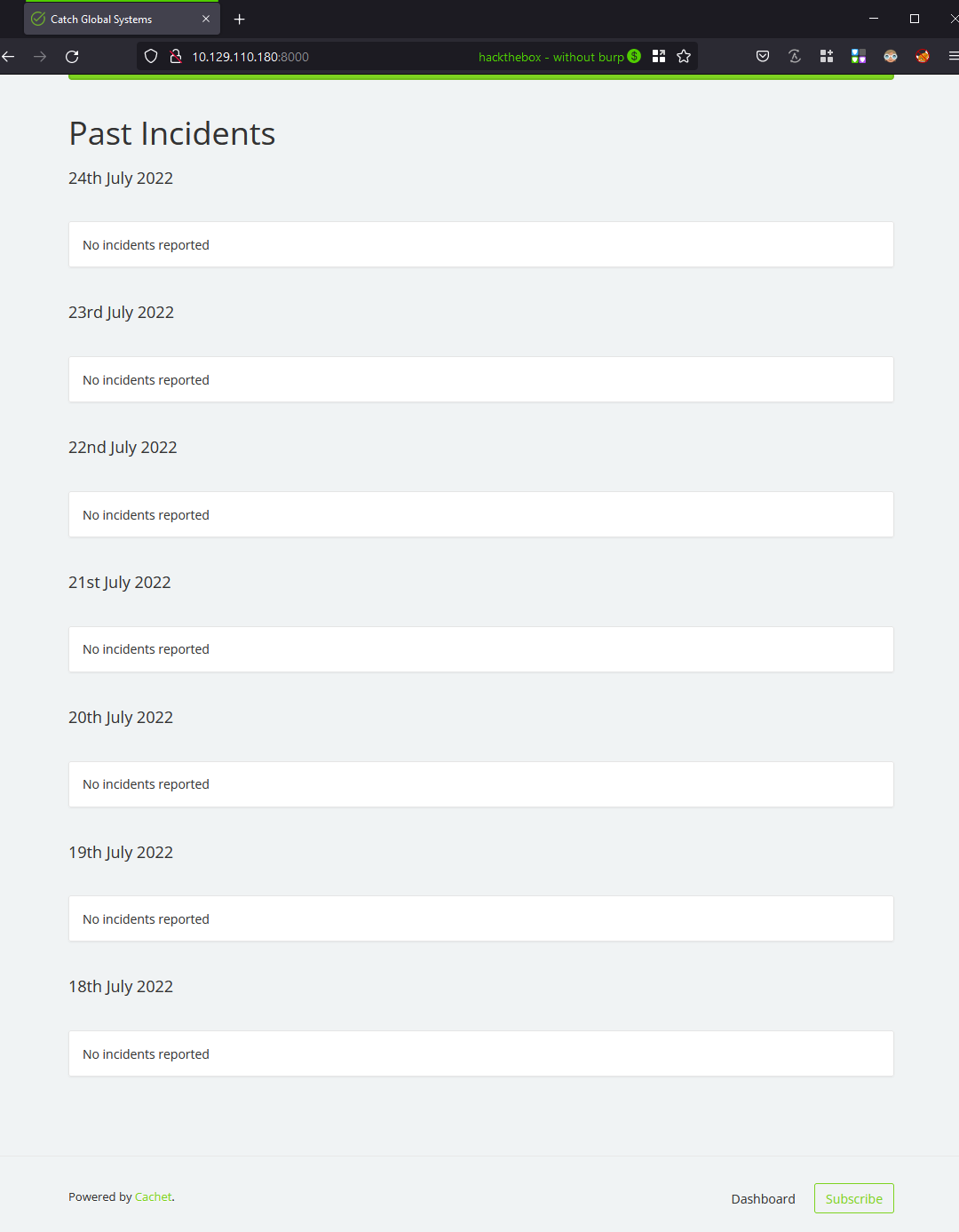959x1232 pixels.
Task: Show the insecure connection lock info
Action: [x=176, y=57]
